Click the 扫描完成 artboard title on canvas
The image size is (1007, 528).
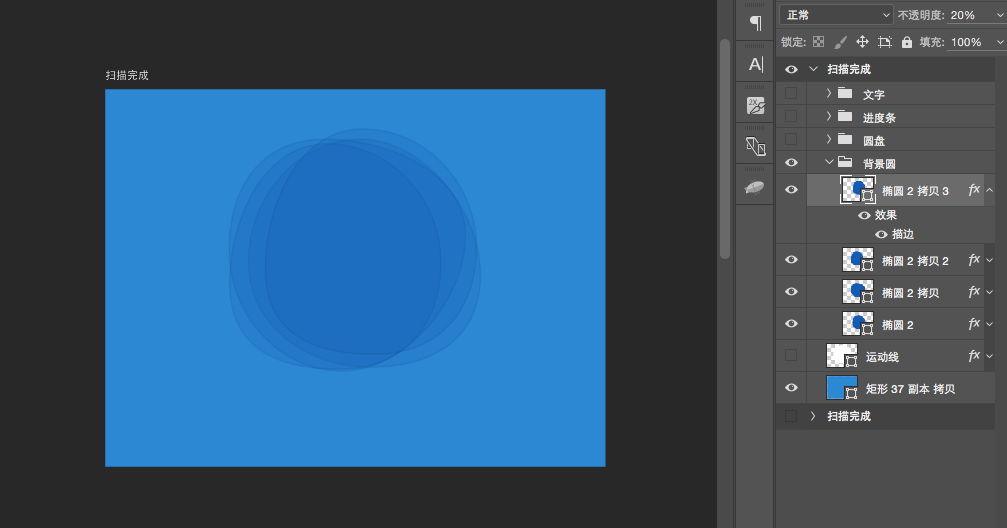127,75
